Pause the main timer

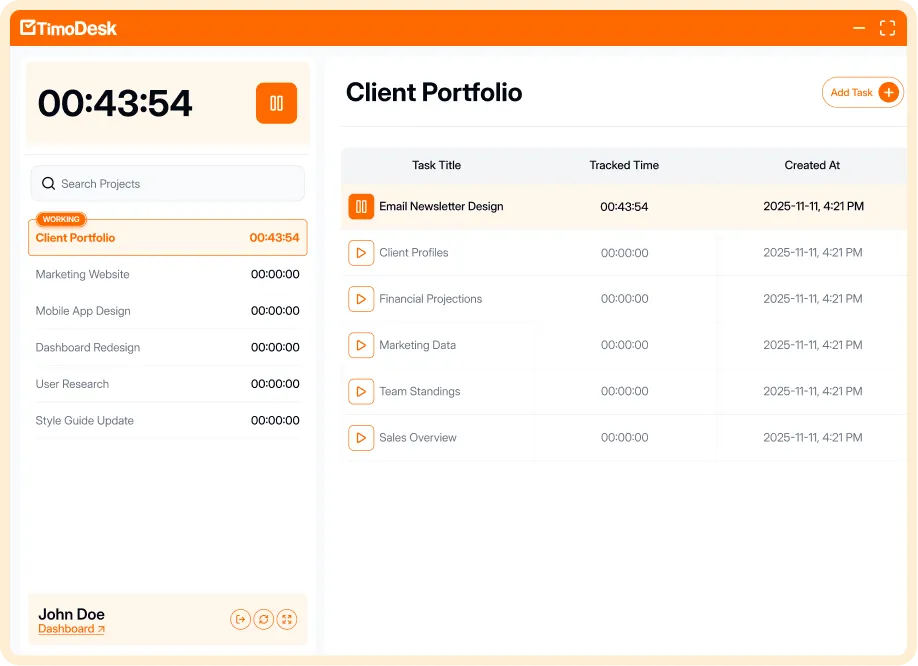(x=276, y=103)
